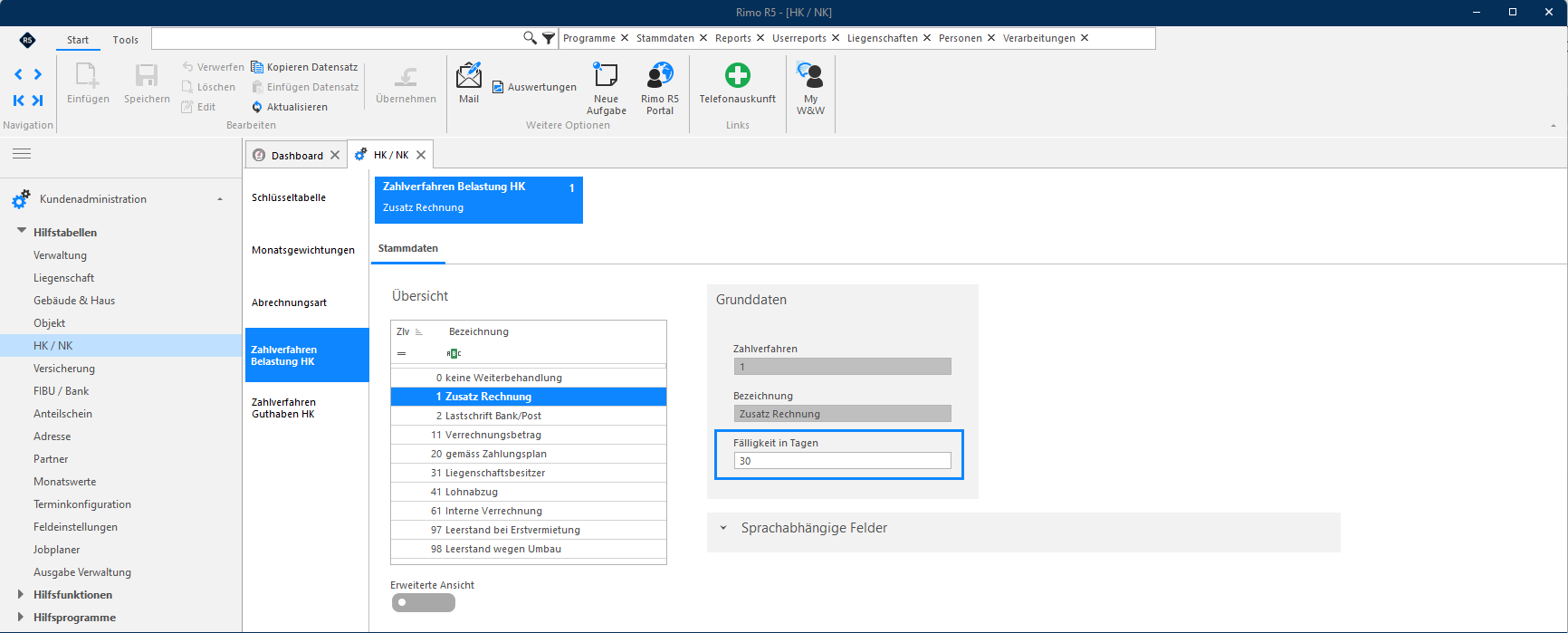The height and width of the screenshot is (633, 1568).
Task: Expand the Sprachabhängige Felder section
Action: click(723, 528)
